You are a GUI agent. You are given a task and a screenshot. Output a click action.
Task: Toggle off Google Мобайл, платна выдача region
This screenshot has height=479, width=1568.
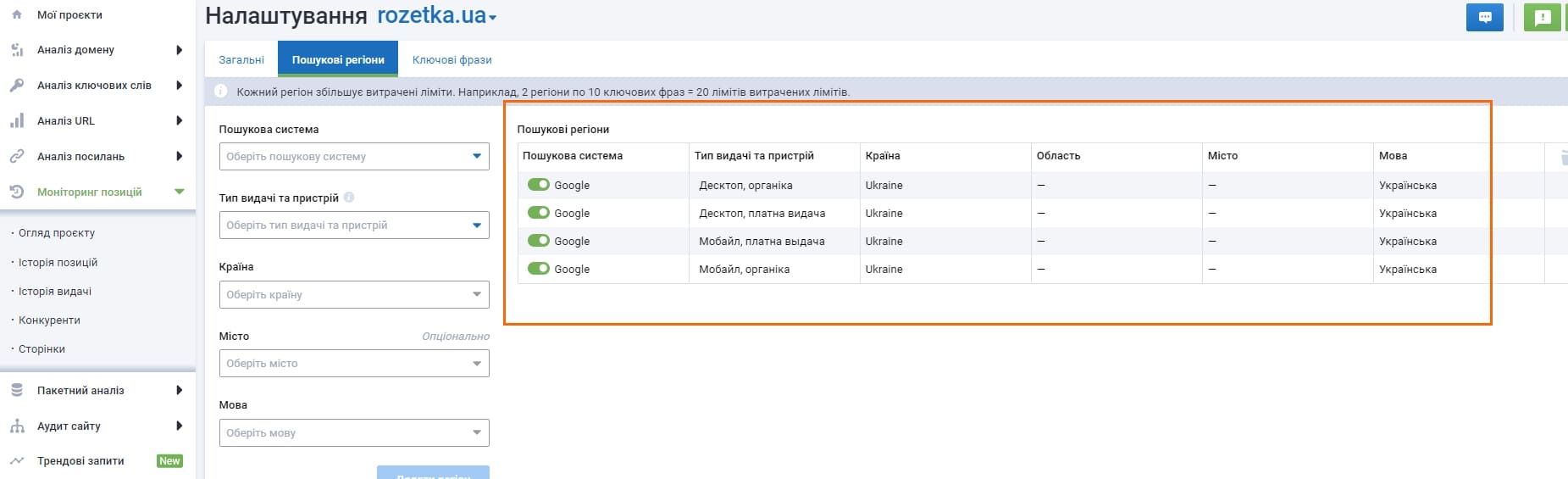tap(539, 241)
